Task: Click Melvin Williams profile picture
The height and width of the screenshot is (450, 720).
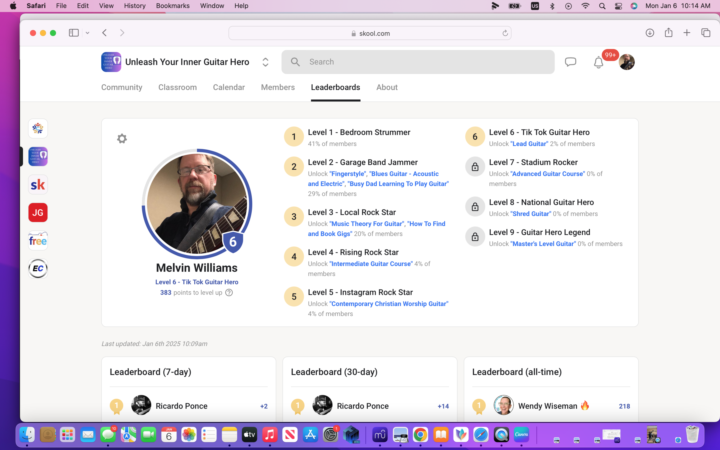Action: pyautogui.click(x=194, y=204)
